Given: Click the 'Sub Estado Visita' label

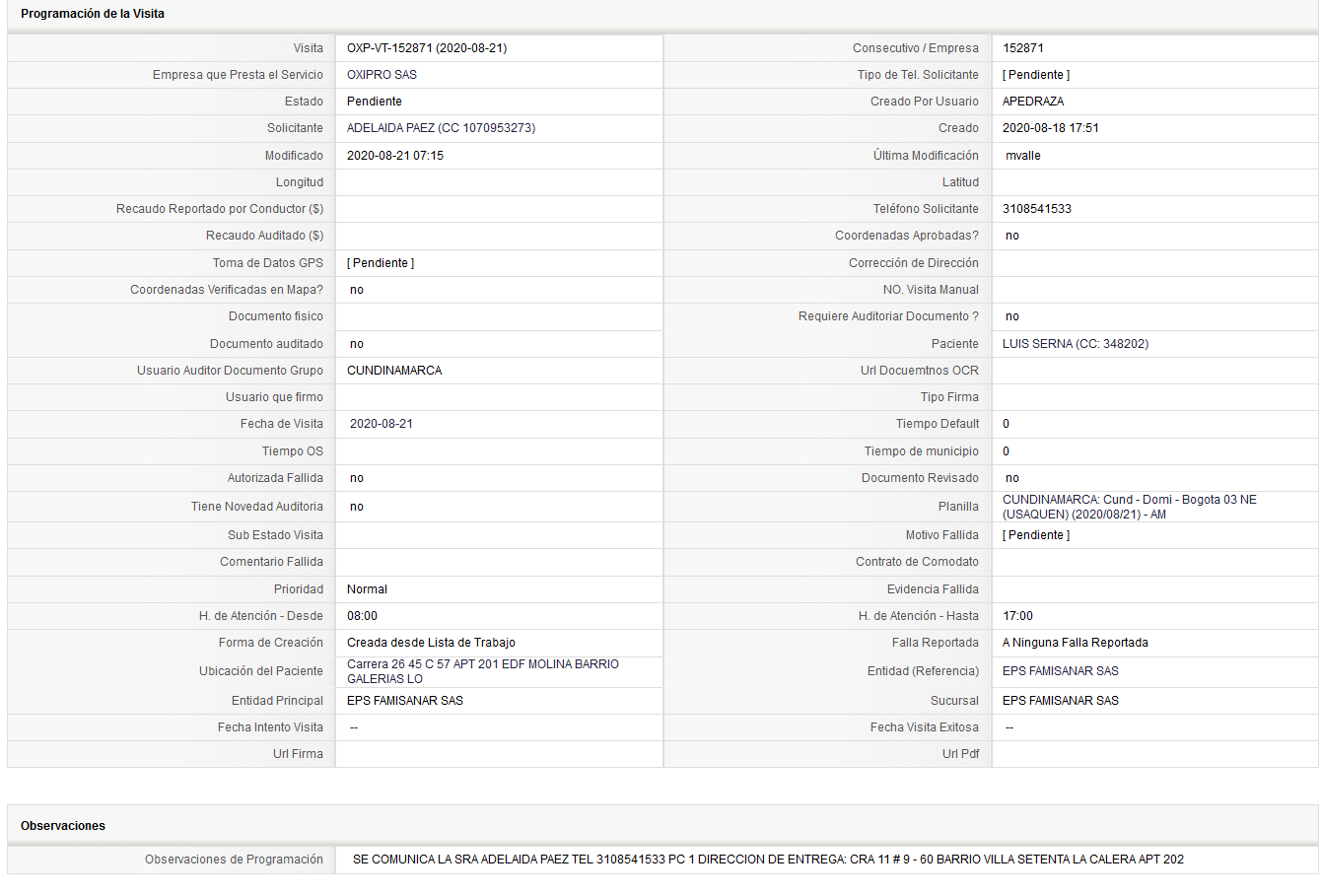Looking at the screenshot, I should (x=275, y=535).
